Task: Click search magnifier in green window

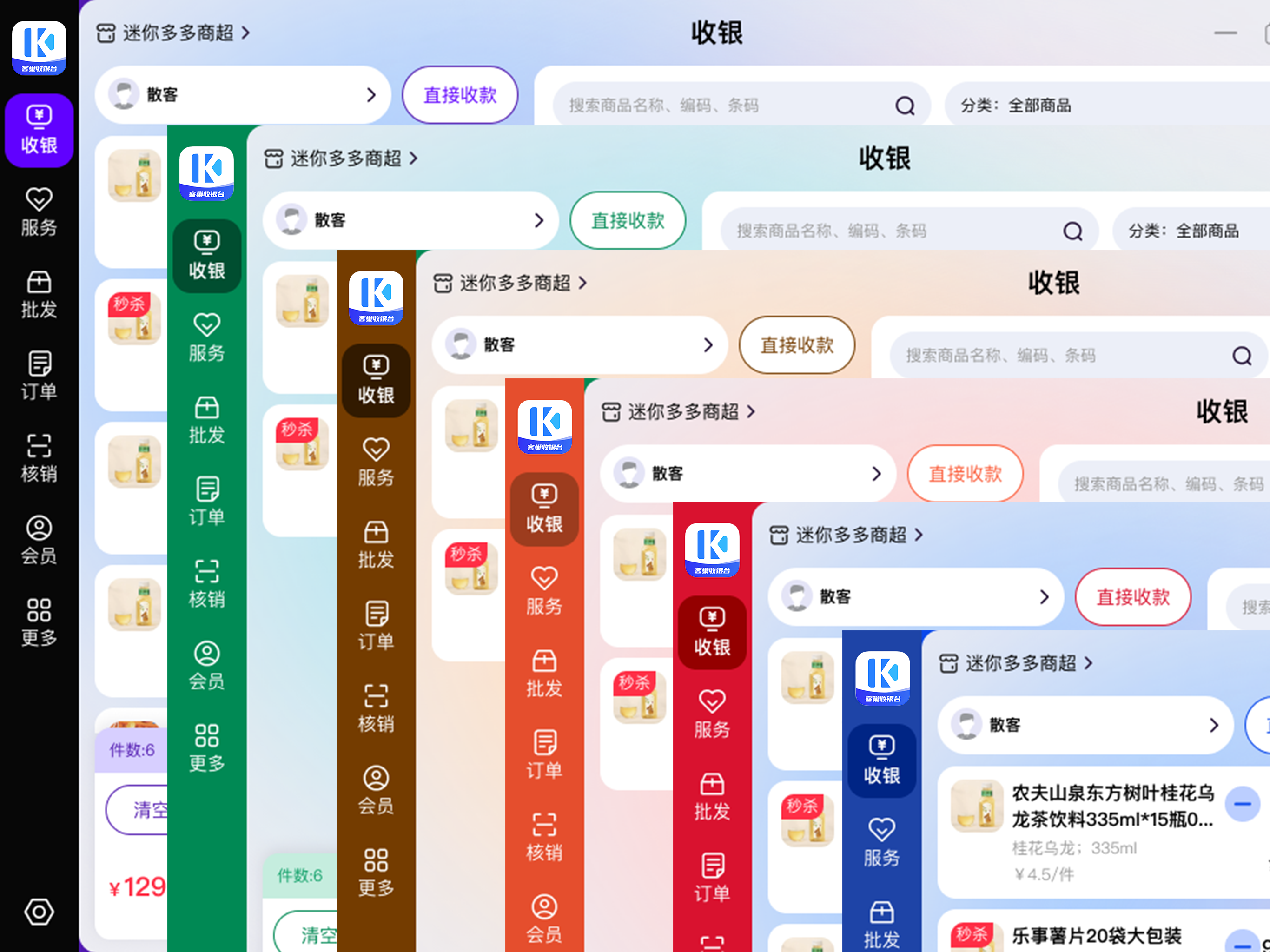Action: point(1072,231)
